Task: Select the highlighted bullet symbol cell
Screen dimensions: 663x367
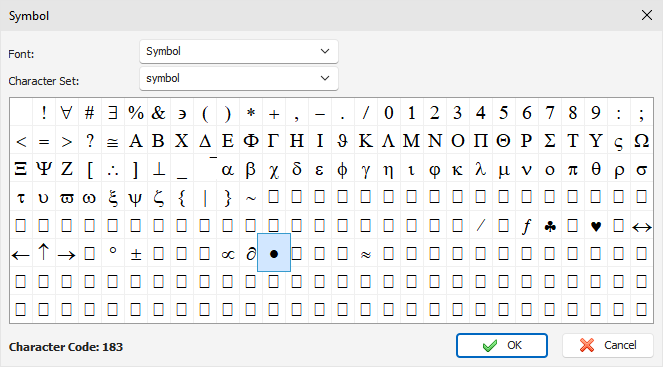Action: [x=274, y=252]
